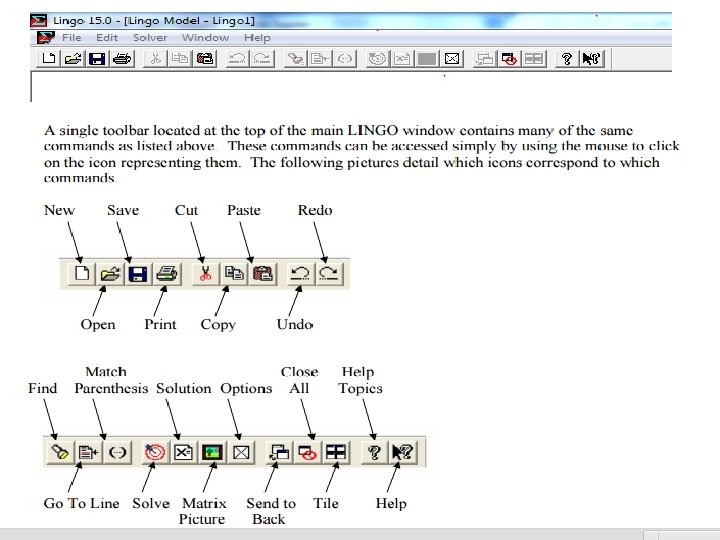720x540 pixels.
Task: Click the Options icon in the labeled diagram
Action: [241, 452]
